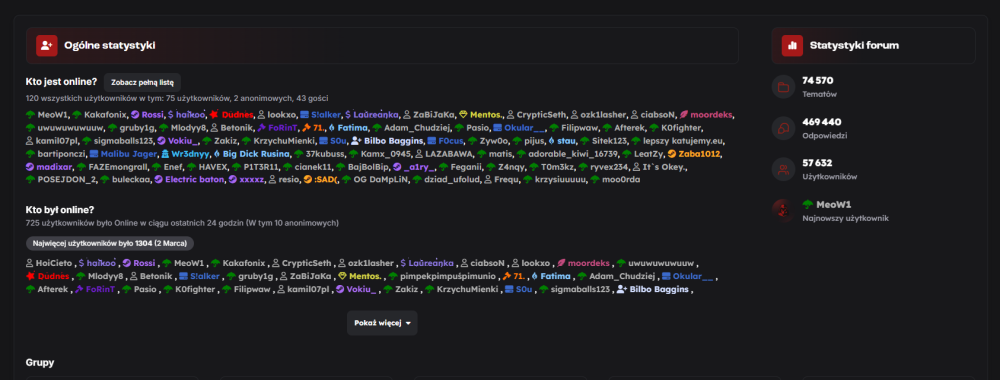The height and width of the screenshot is (380, 1000).
Task: Click username OG DaMpLiN
Action: [380, 180]
